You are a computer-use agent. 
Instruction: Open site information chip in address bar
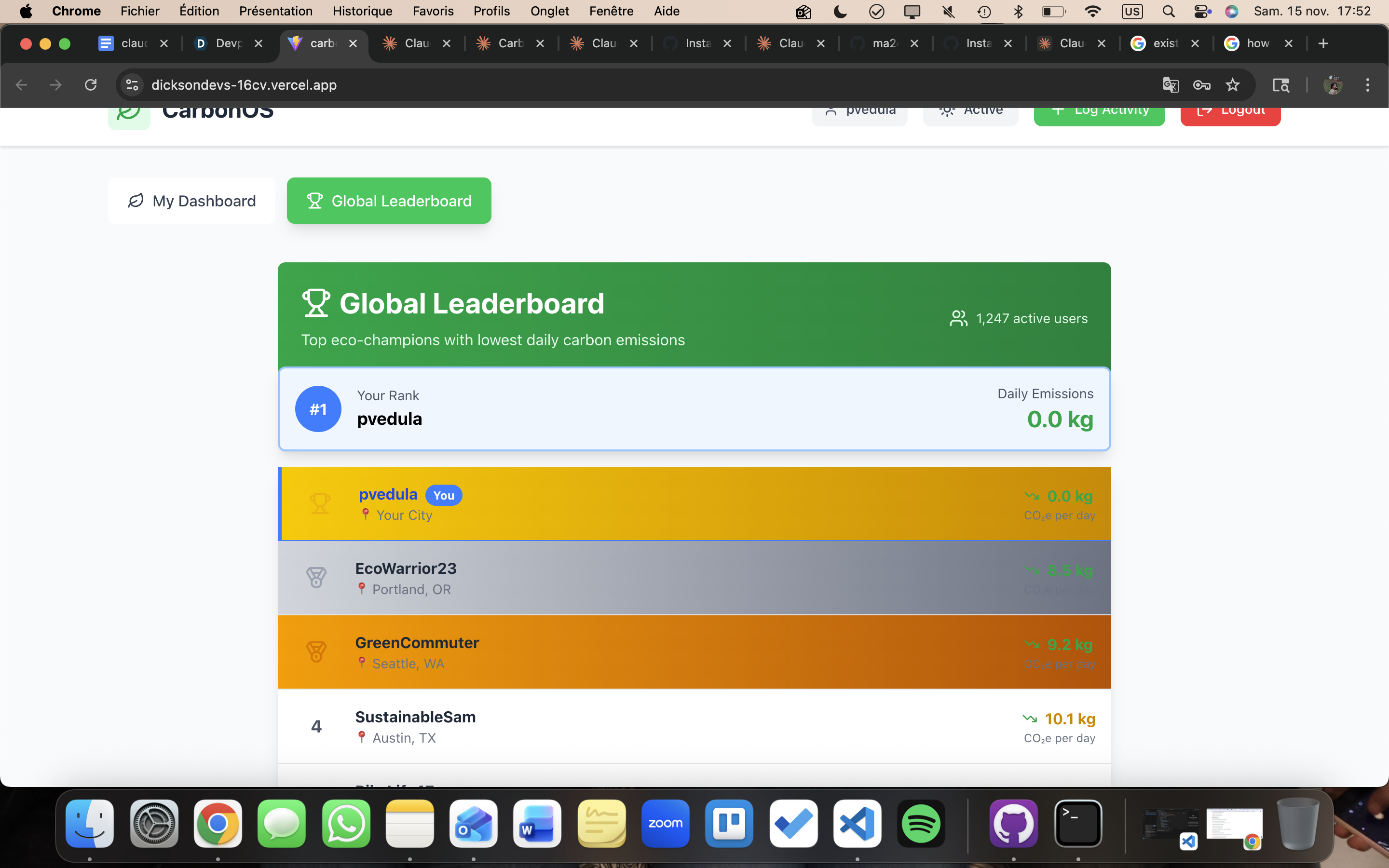tap(132, 85)
